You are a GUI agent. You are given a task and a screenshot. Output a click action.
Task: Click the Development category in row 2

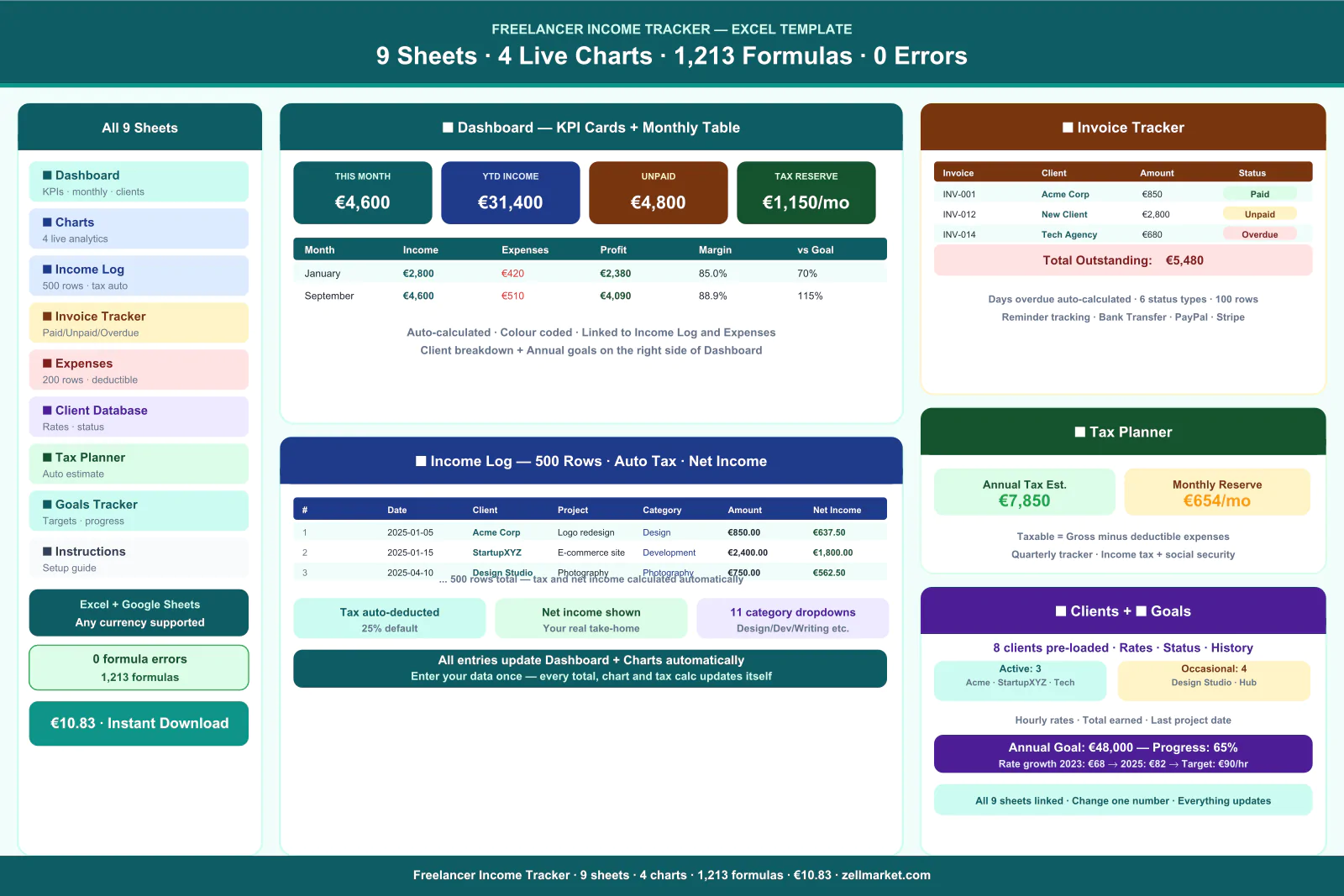click(x=669, y=553)
